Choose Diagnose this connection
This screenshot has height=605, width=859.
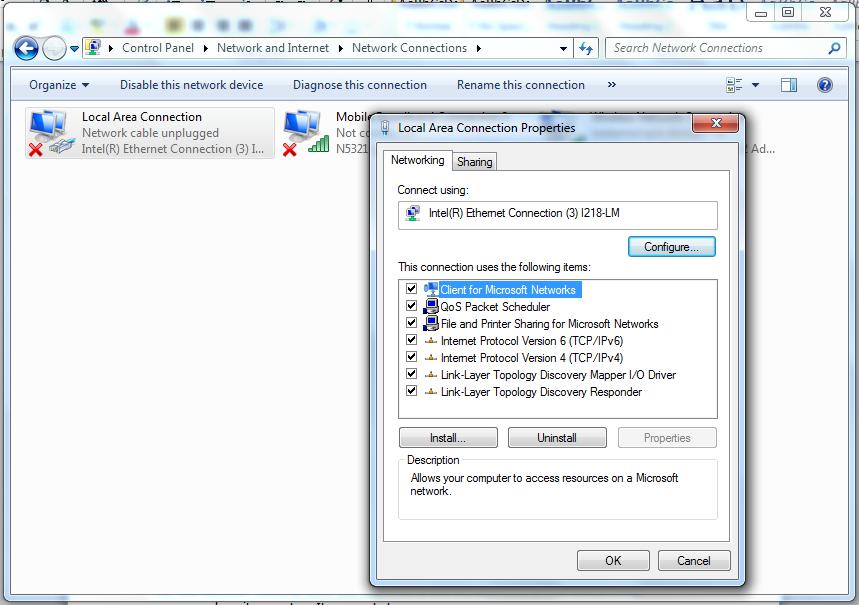(x=360, y=85)
